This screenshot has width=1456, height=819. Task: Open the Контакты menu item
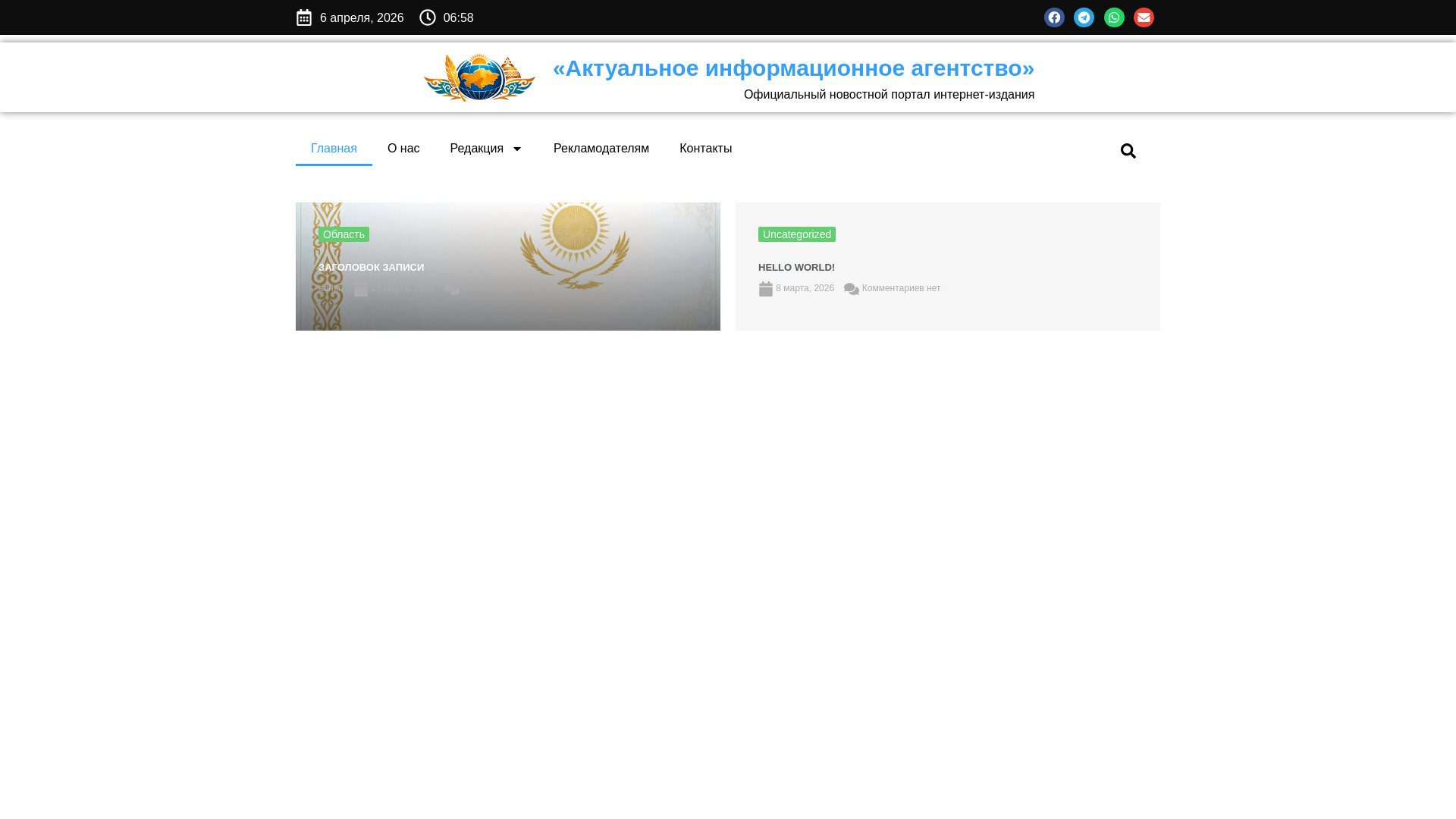(x=705, y=149)
